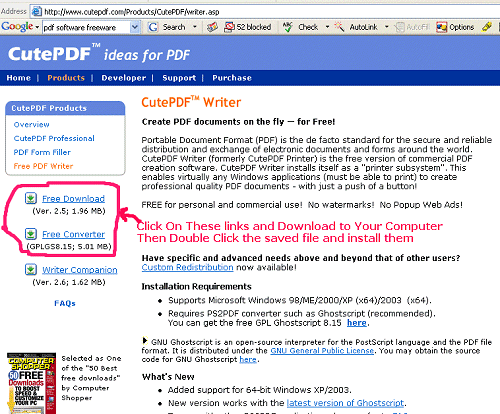The width and height of the screenshot is (500, 414).
Task: Click the AutoLink wand button
Action: [356, 27]
